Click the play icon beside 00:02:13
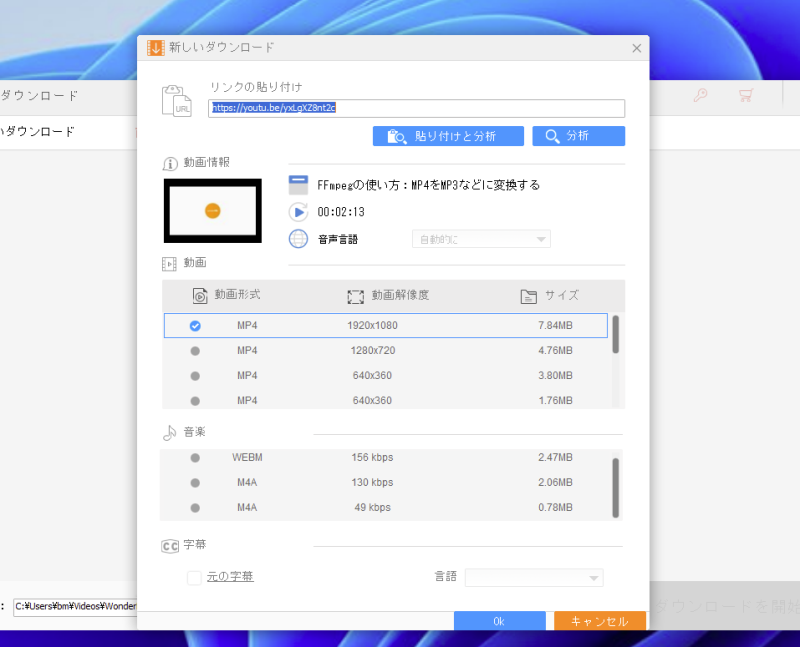 click(x=298, y=212)
